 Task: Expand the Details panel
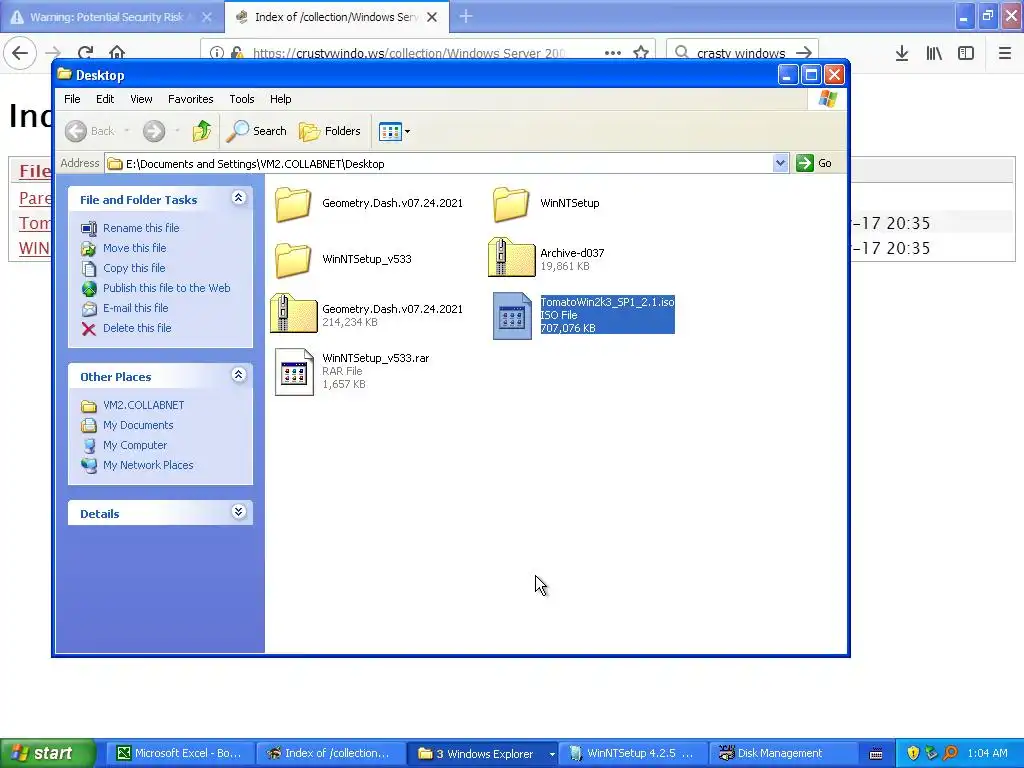pyautogui.click(x=239, y=512)
